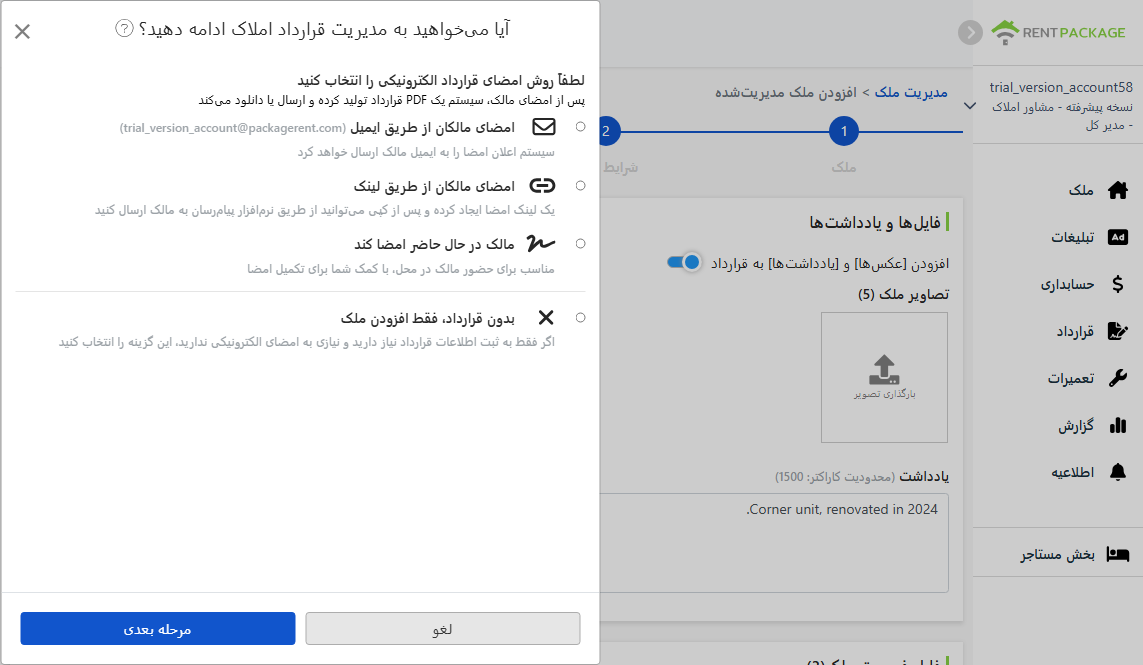1143x665 pixels.
Task: Click the handwritten signature icon
Action: 541,244
